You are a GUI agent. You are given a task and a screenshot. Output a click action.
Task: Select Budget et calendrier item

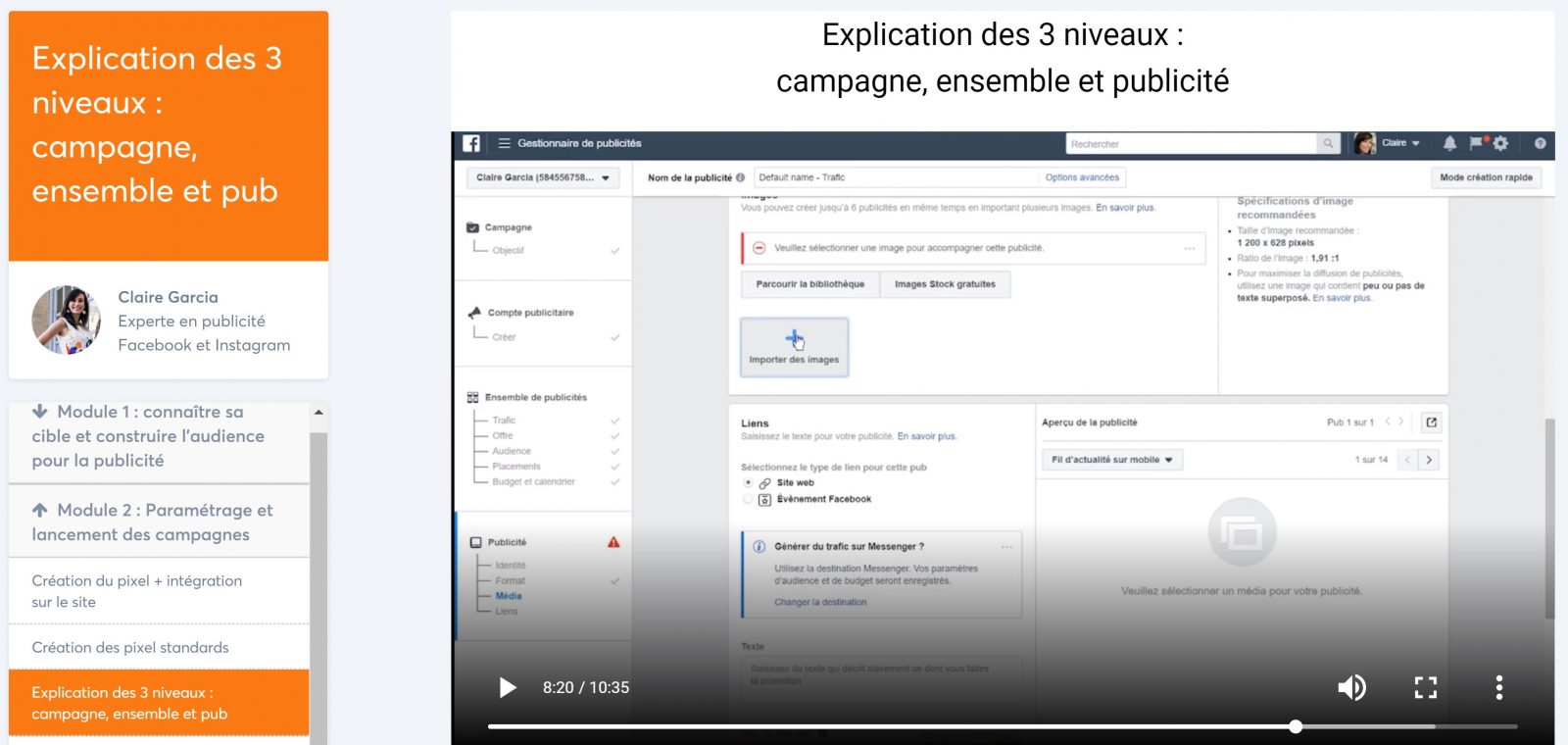(x=533, y=481)
